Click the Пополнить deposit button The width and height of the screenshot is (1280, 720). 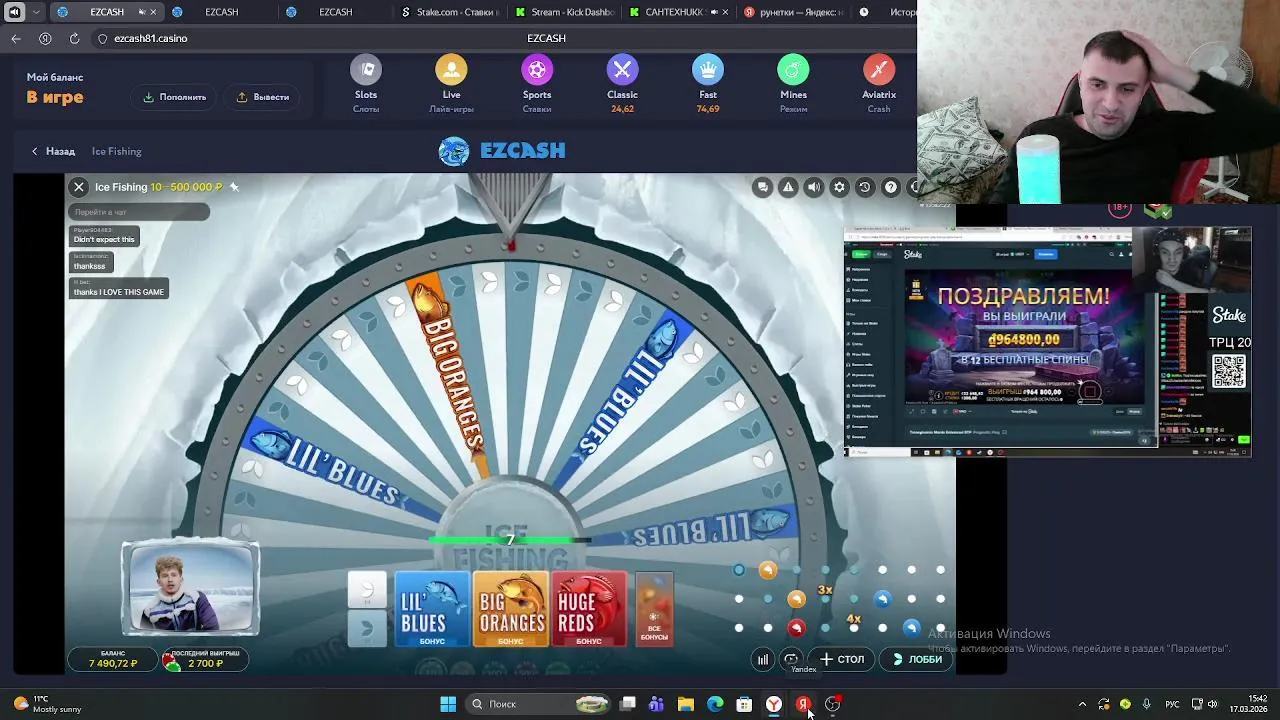pyautogui.click(x=175, y=97)
